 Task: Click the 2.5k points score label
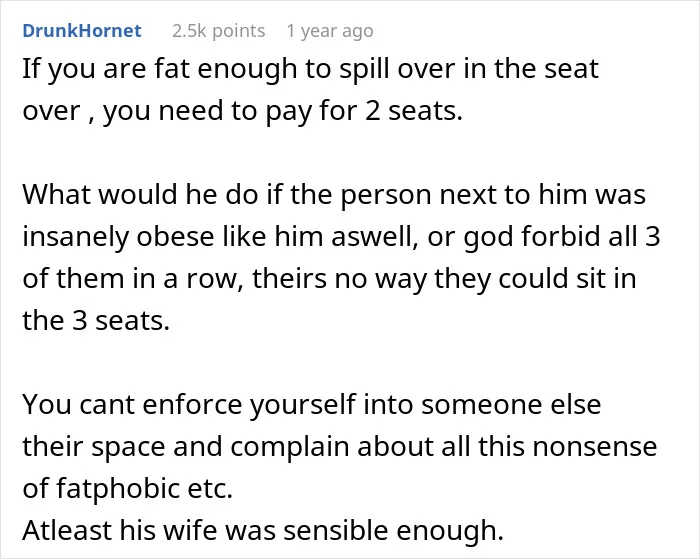218,31
